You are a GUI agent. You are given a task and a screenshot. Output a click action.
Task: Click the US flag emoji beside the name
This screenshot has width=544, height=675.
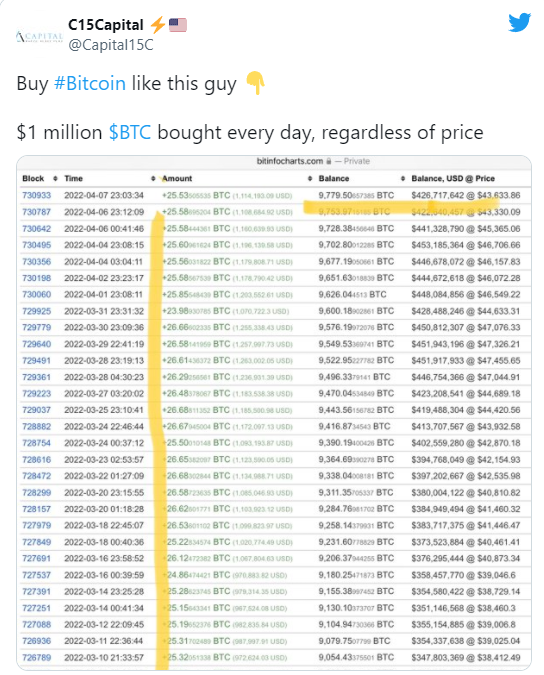tap(178, 25)
